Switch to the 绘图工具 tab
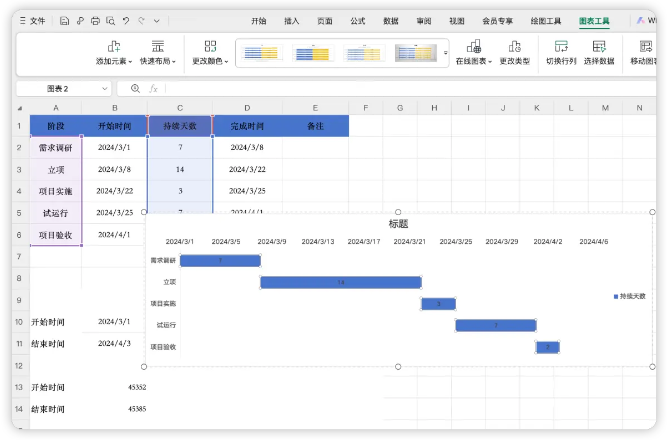Image resolution: width=667 pixels, height=440 pixels. tap(546, 21)
